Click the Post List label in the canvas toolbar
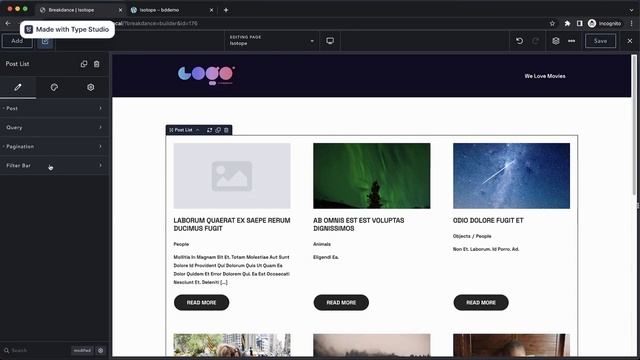The image size is (640, 360). pos(183,130)
